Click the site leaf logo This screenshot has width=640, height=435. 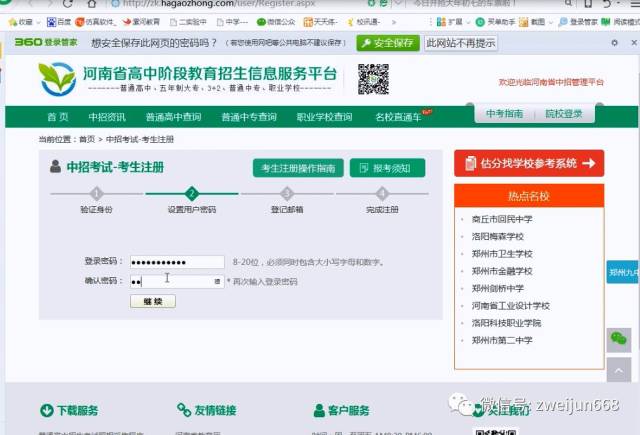57,79
